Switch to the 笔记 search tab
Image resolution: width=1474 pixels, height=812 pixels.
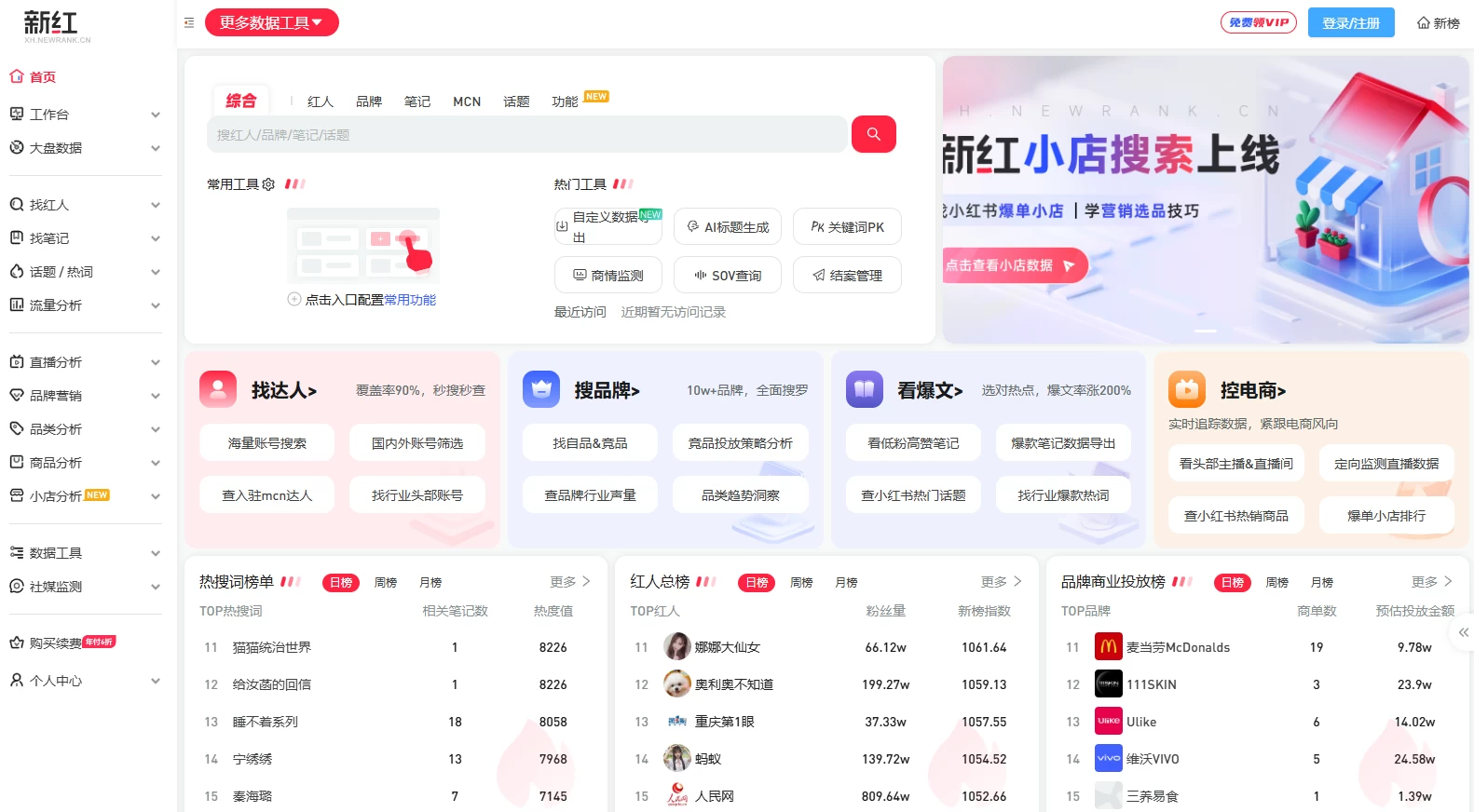click(416, 101)
